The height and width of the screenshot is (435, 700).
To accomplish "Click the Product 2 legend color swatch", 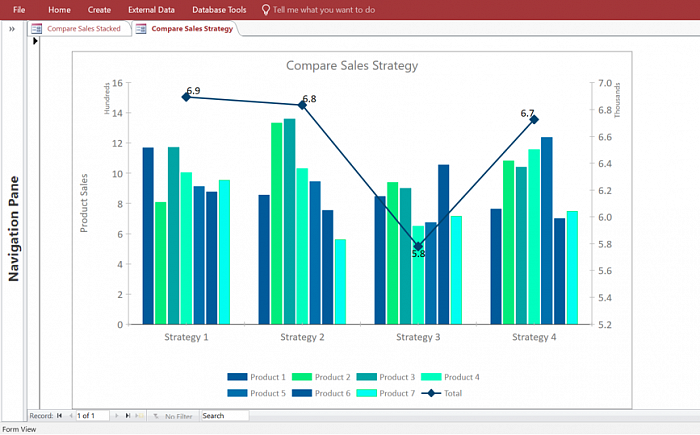I will pyautogui.click(x=302, y=377).
